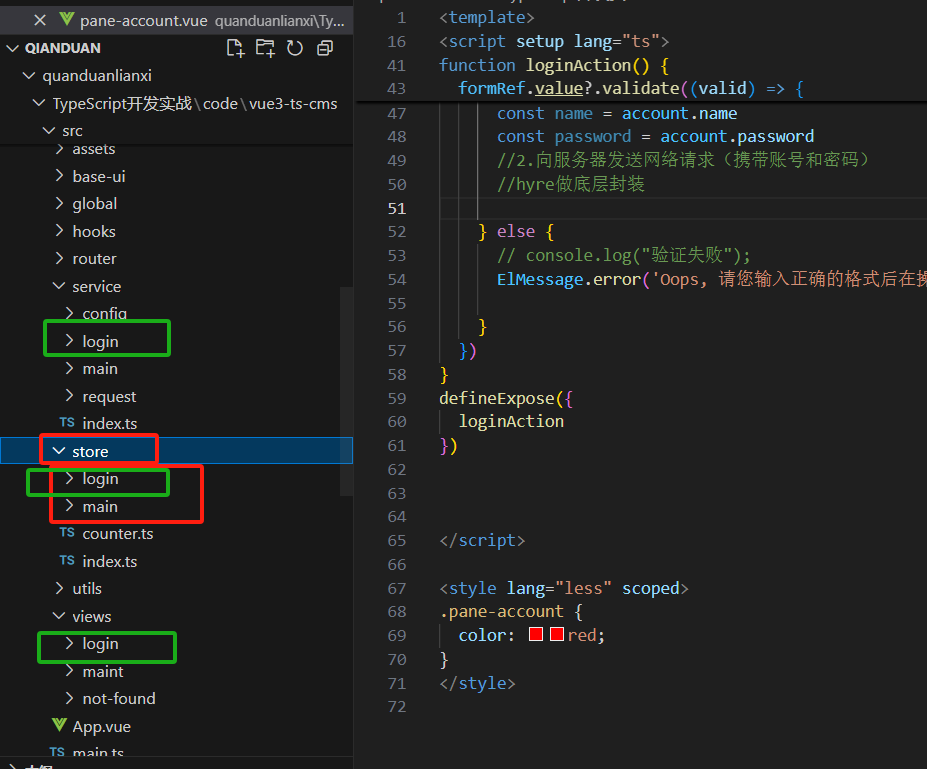Collapse the quanduanlianxi folder
Screen dimensions: 927x769
click(28, 76)
